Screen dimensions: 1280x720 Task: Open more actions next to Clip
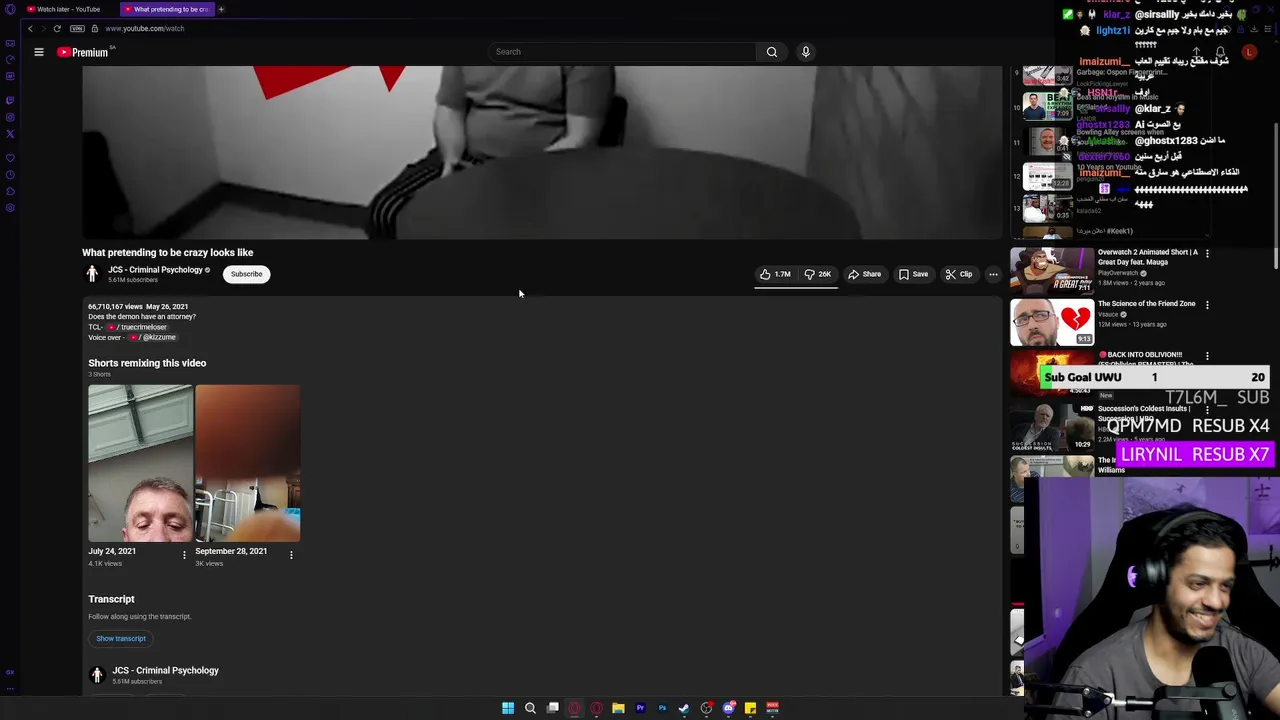[x=993, y=274]
